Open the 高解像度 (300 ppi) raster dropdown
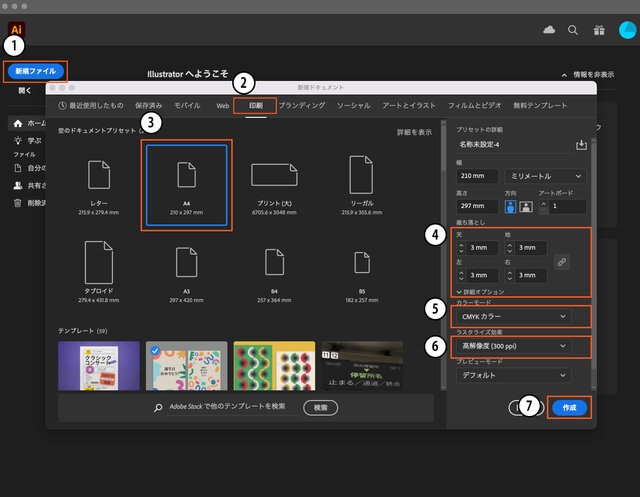 click(x=514, y=346)
